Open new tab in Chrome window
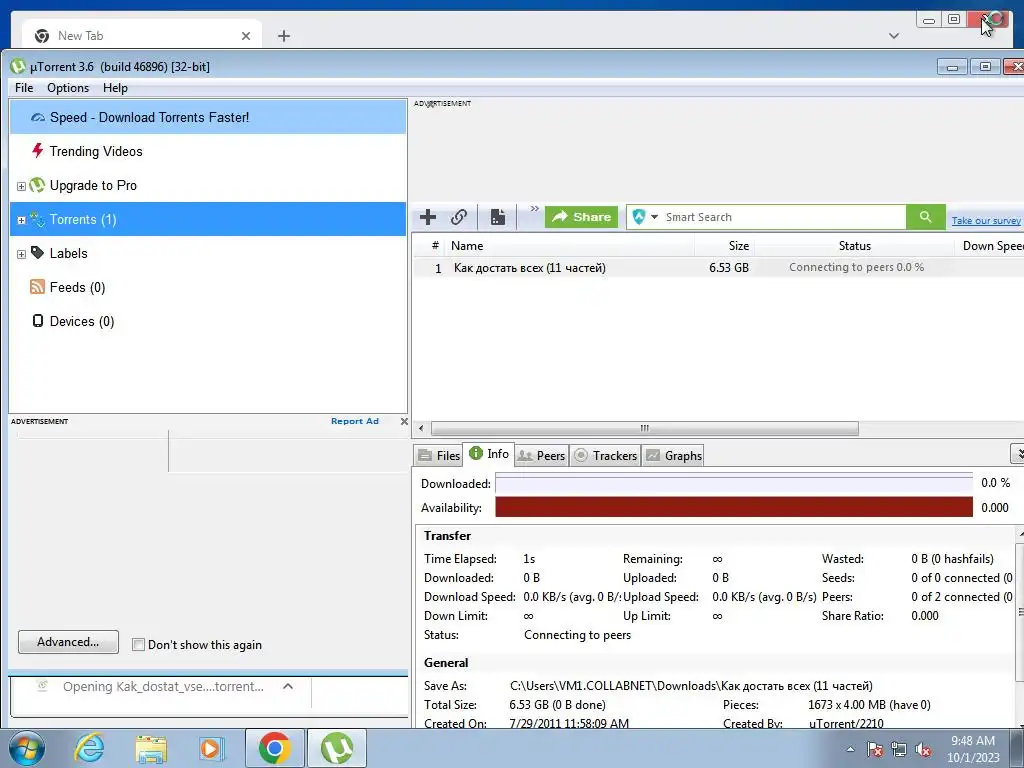 coord(283,36)
